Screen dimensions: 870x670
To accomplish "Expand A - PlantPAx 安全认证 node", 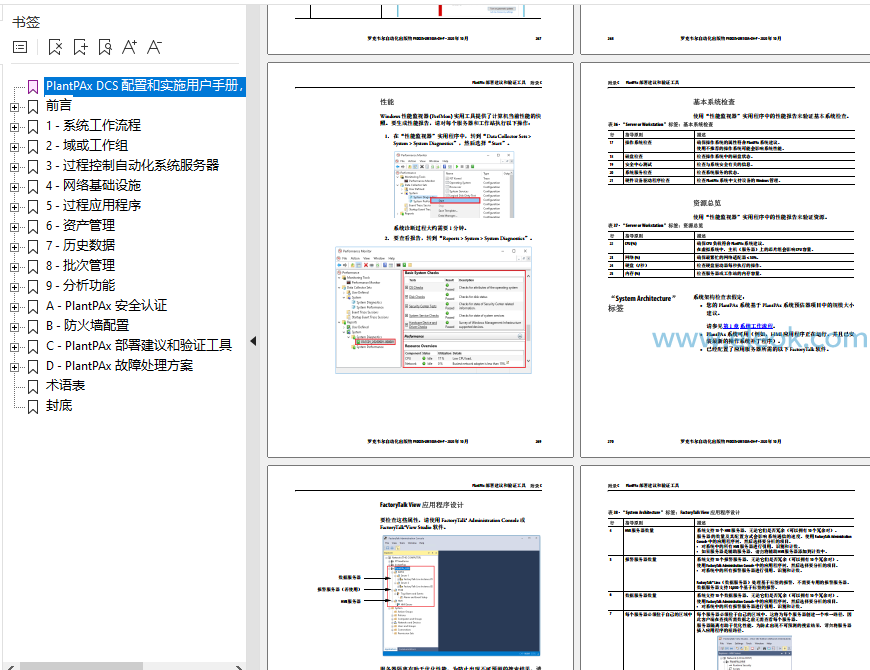I will tap(14, 307).
